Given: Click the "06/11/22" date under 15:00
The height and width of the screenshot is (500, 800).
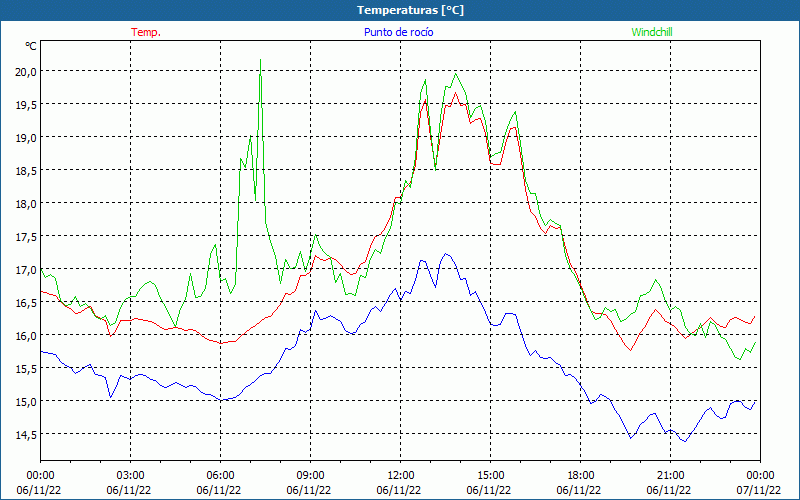Looking at the screenshot, I should coord(489,490).
